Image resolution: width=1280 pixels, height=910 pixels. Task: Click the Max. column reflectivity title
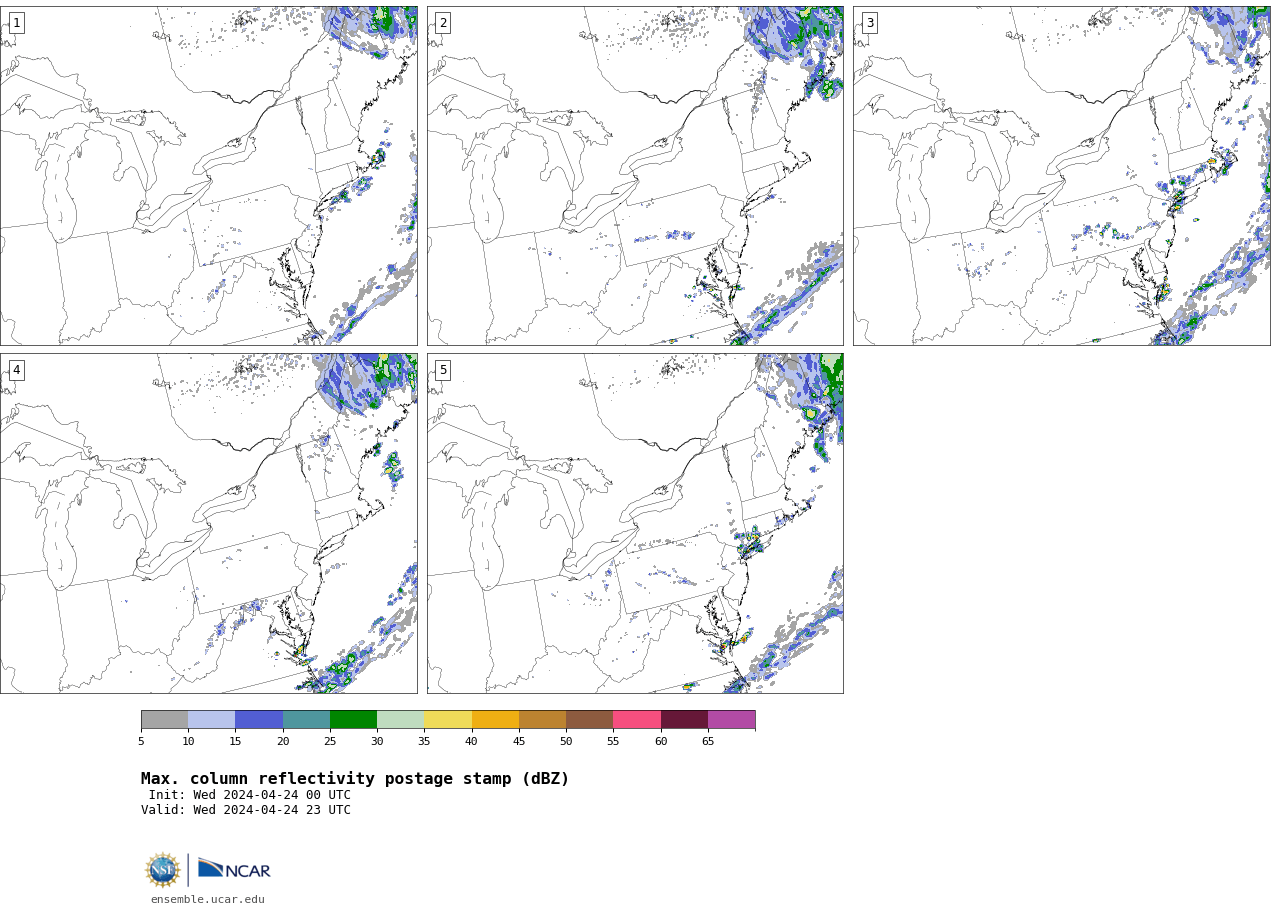(x=355, y=779)
